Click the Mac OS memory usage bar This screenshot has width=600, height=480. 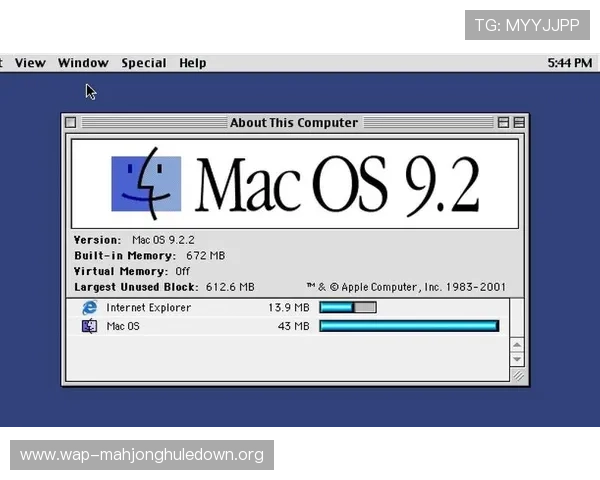pyautogui.click(x=409, y=326)
